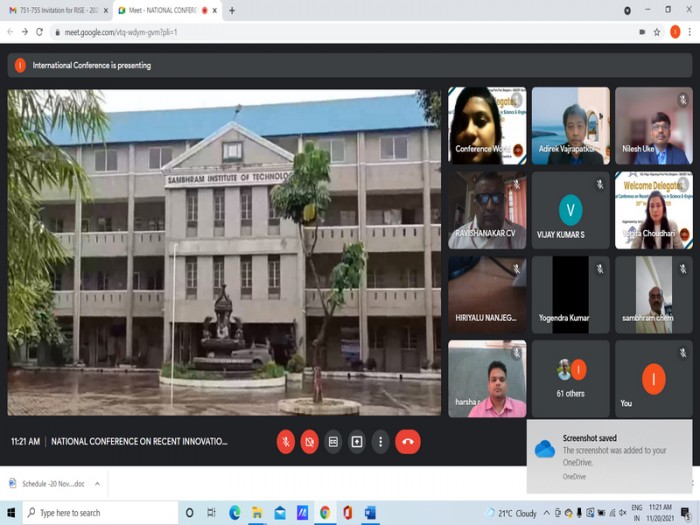700x525 pixels.
Task: Reload the page with the refresh icon
Action: (x=39, y=32)
